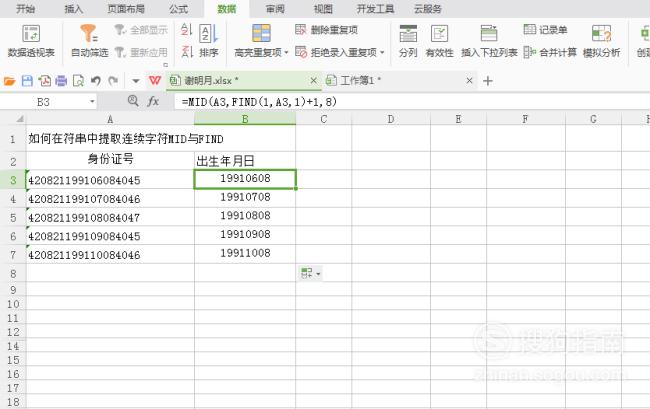Select column A header

point(110,119)
